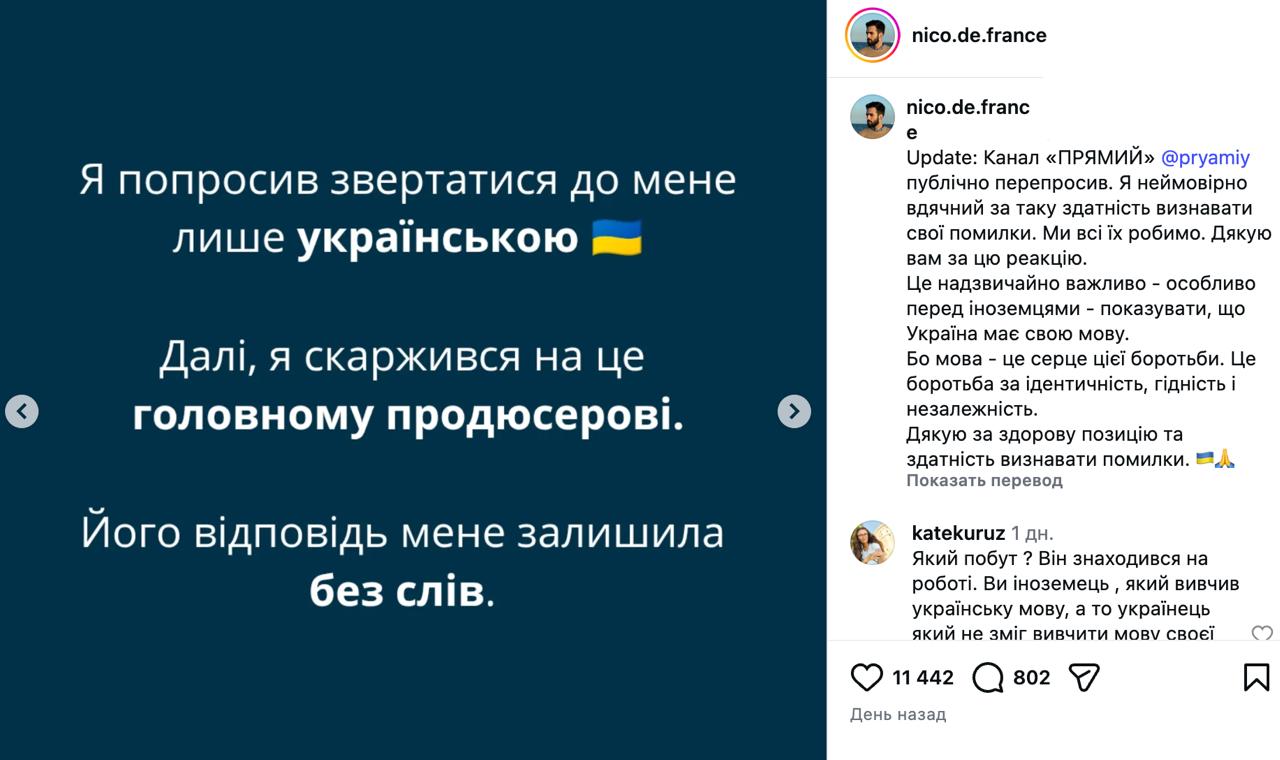Share the post with the paper plane icon

click(1086, 677)
